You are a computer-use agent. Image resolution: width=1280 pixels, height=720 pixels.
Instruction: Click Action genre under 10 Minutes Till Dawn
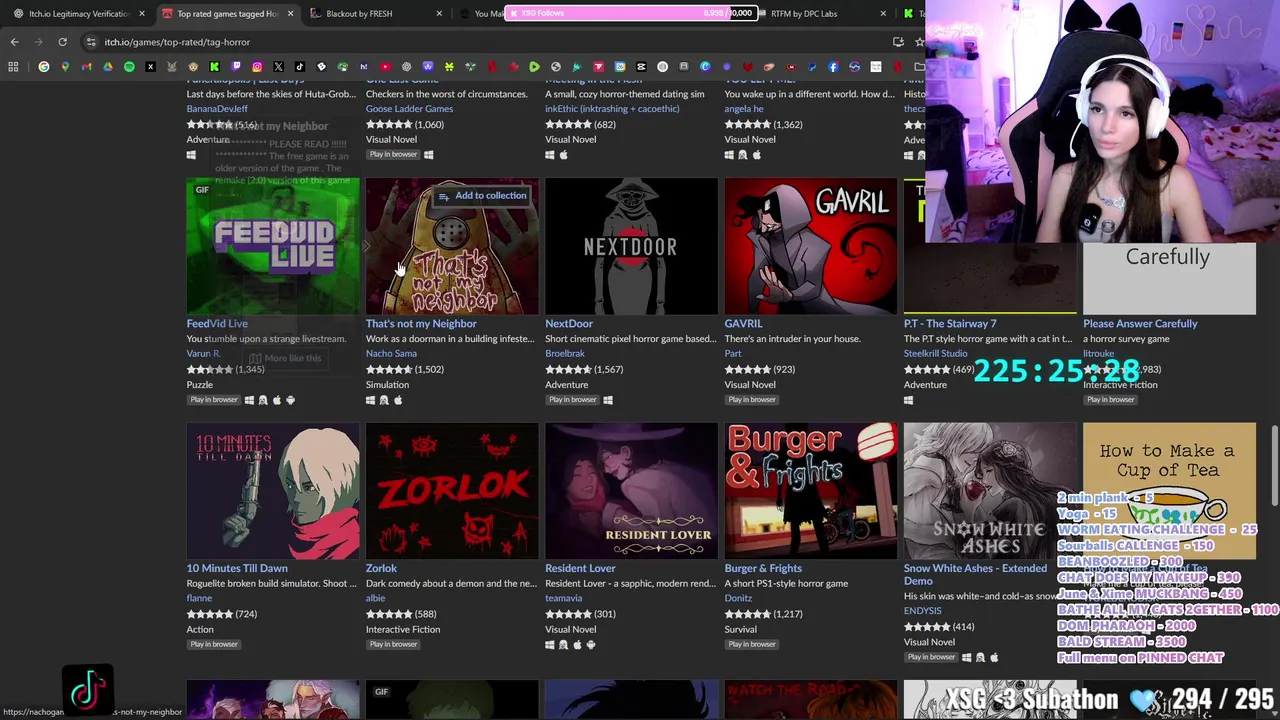(x=200, y=630)
